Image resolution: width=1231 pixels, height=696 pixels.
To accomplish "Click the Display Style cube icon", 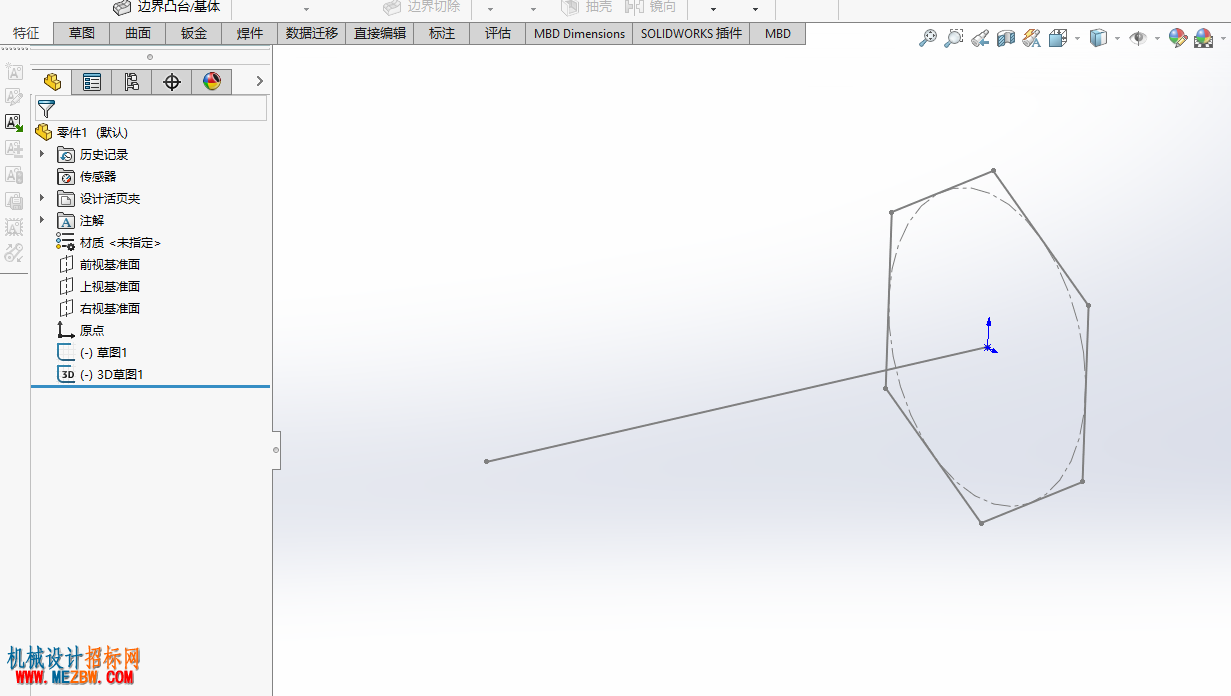I will 1098,38.
